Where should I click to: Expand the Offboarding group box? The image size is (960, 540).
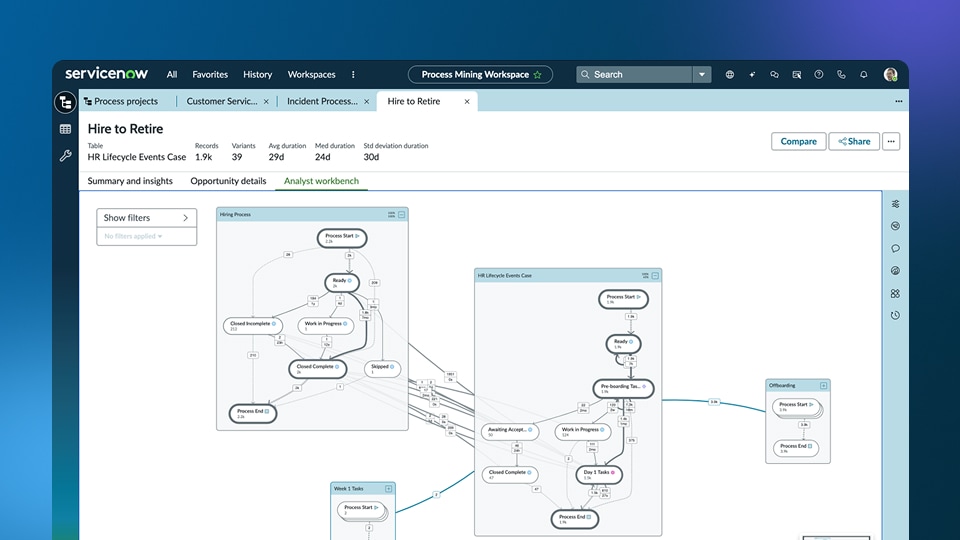point(823,386)
